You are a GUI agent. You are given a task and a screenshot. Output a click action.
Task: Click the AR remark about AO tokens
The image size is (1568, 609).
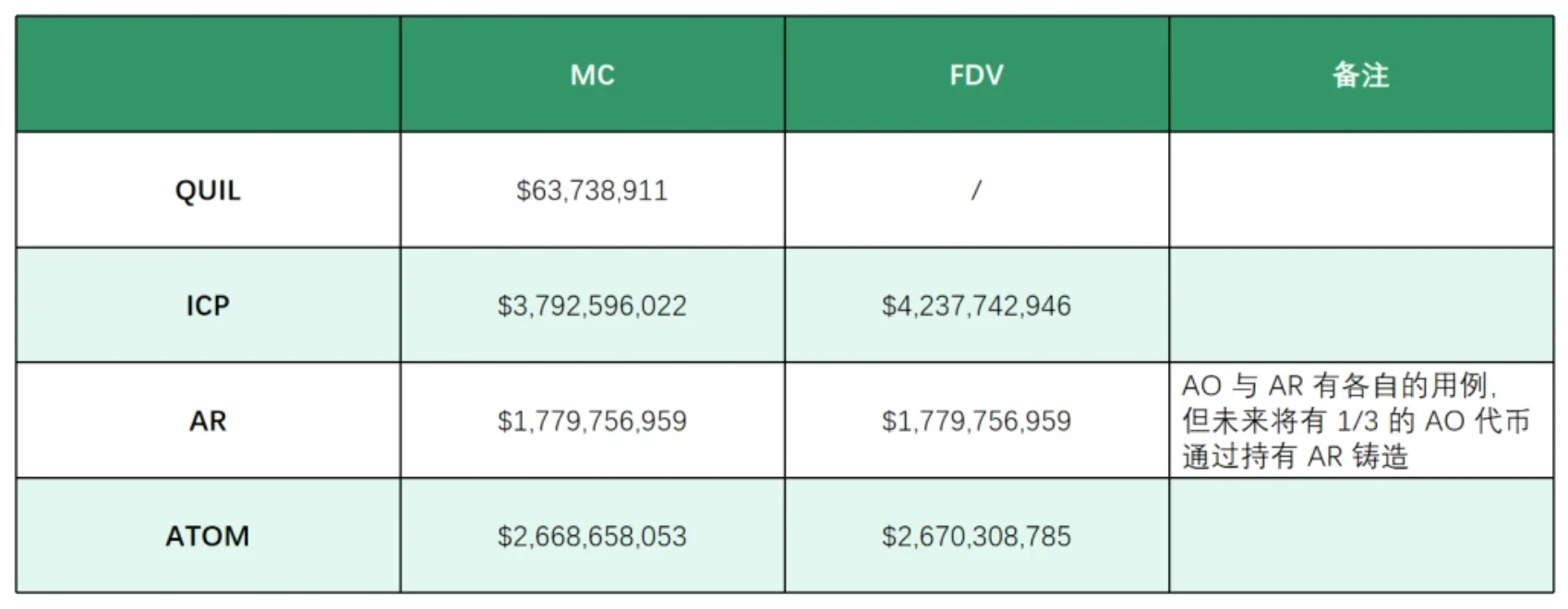pyautogui.click(x=1355, y=421)
